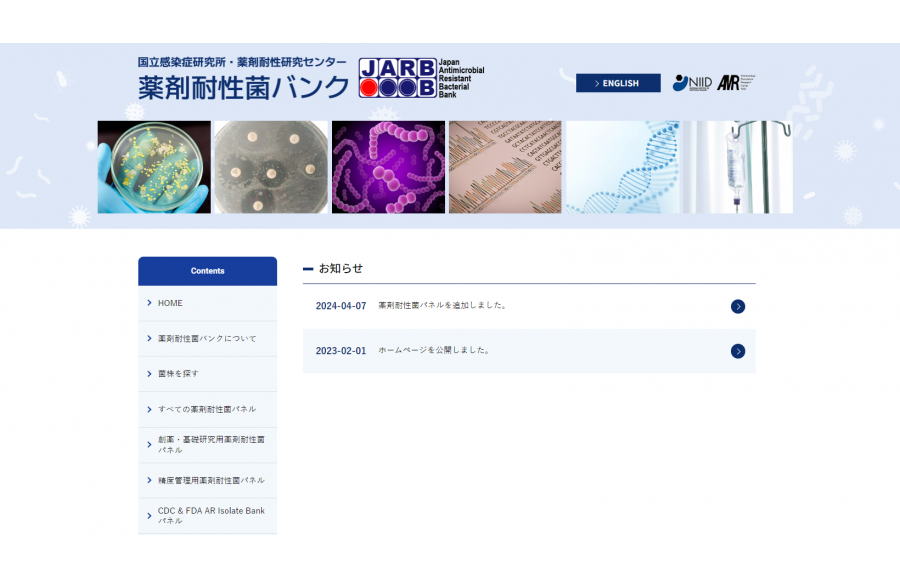Viewport: 900px width, 580px height.
Task: Click the JARB logo in the header
Action: (x=421, y=78)
